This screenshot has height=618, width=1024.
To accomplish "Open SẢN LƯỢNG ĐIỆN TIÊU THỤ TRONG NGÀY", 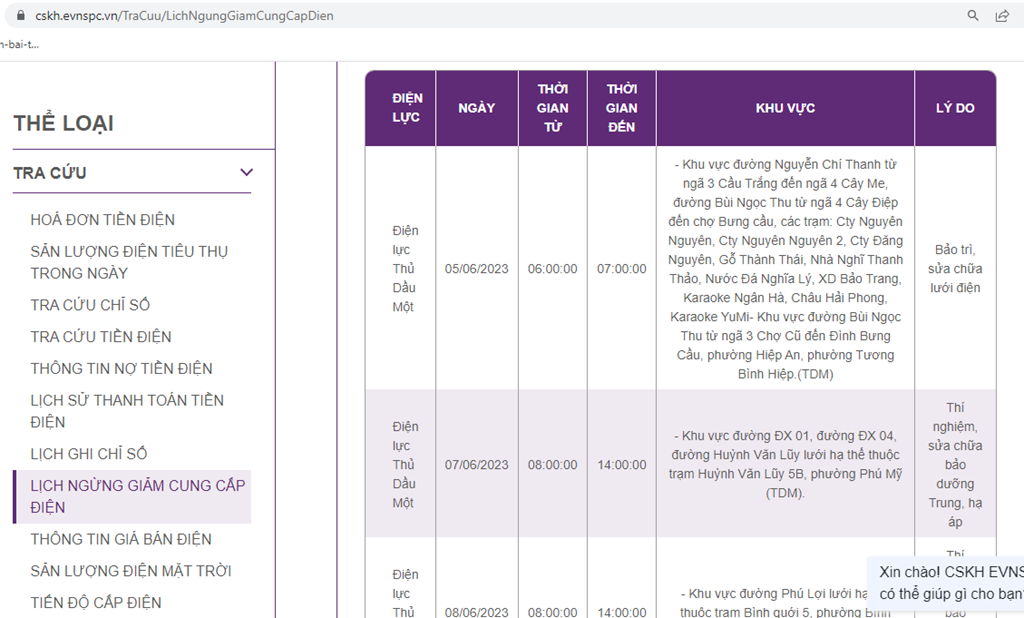I will 129,262.
